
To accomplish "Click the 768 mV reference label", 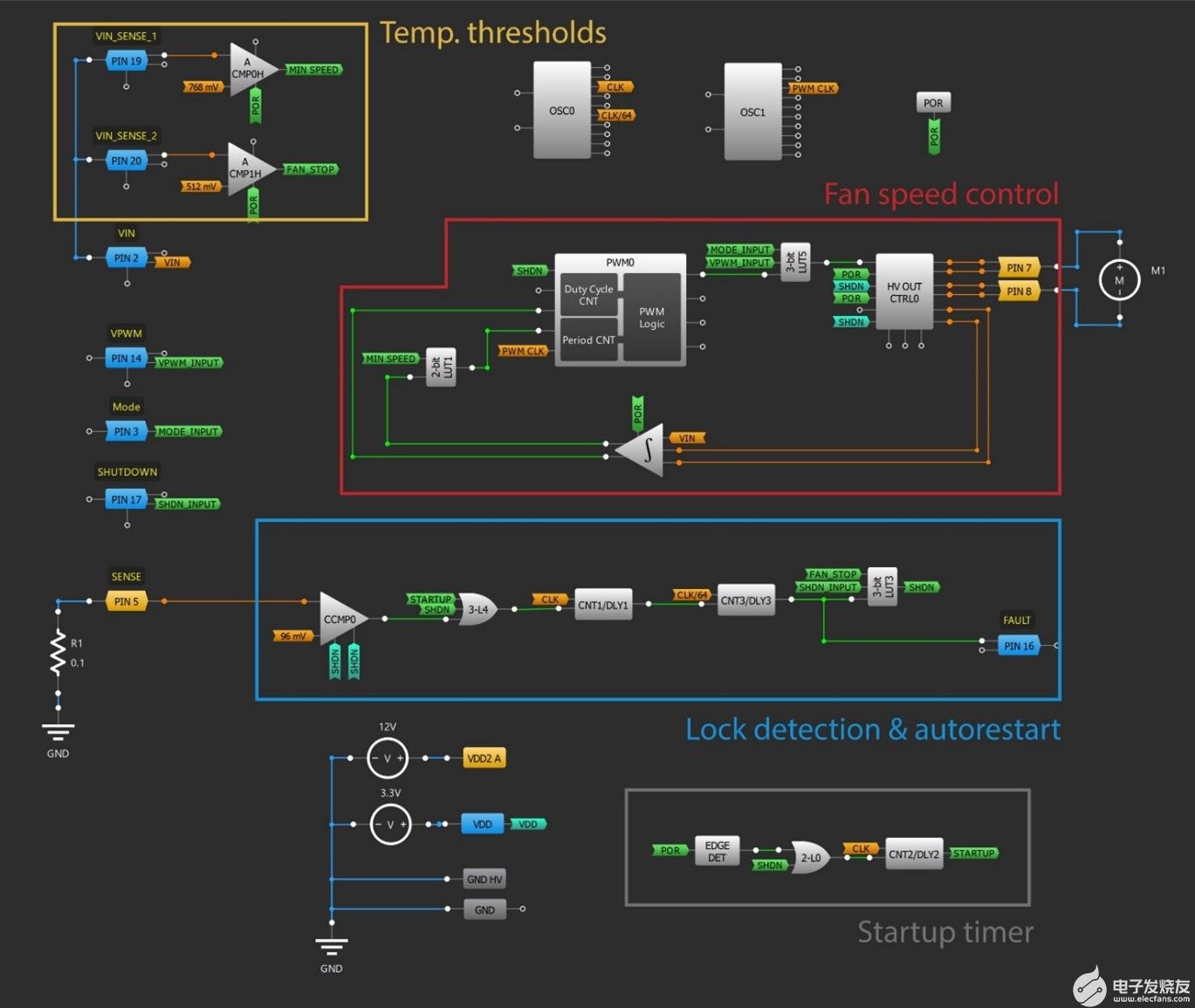I will point(203,87).
